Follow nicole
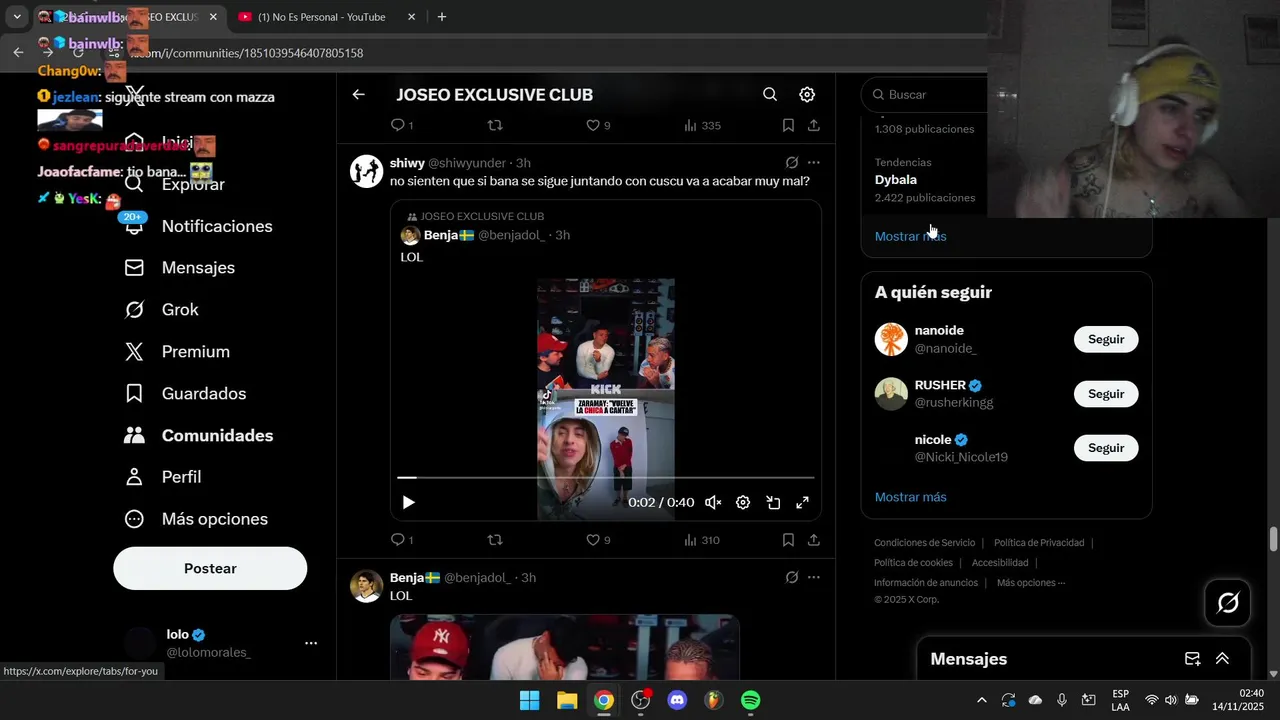Viewport: 1280px width, 720px height. coord(1106,448)
